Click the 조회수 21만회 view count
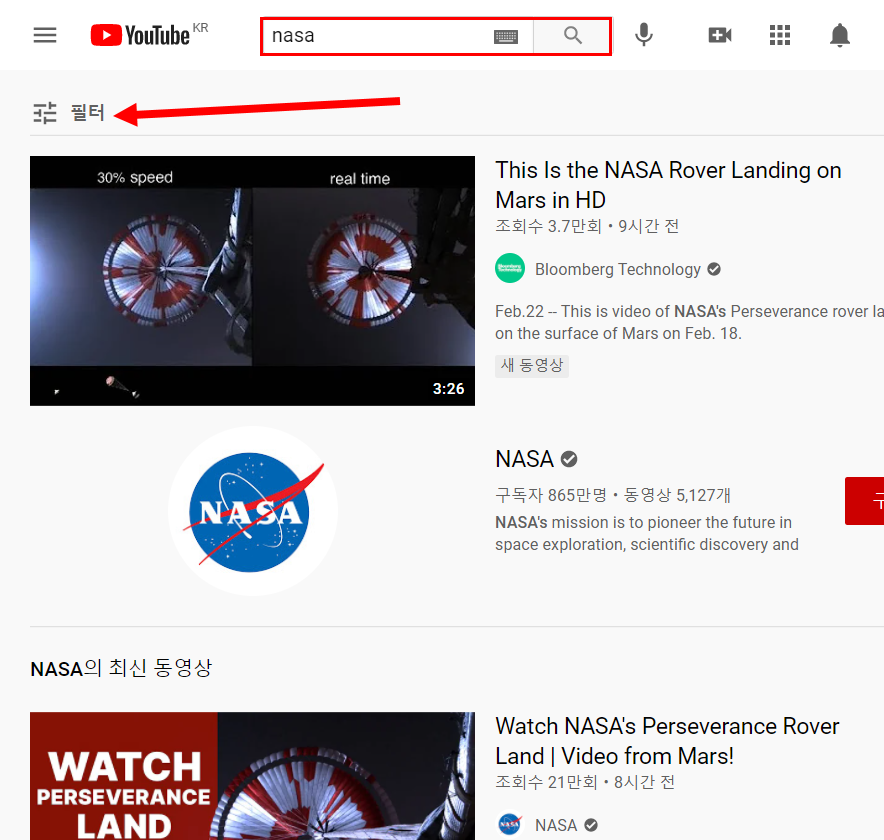The height and width of the screenshot is (840, 884). (546, 782)
